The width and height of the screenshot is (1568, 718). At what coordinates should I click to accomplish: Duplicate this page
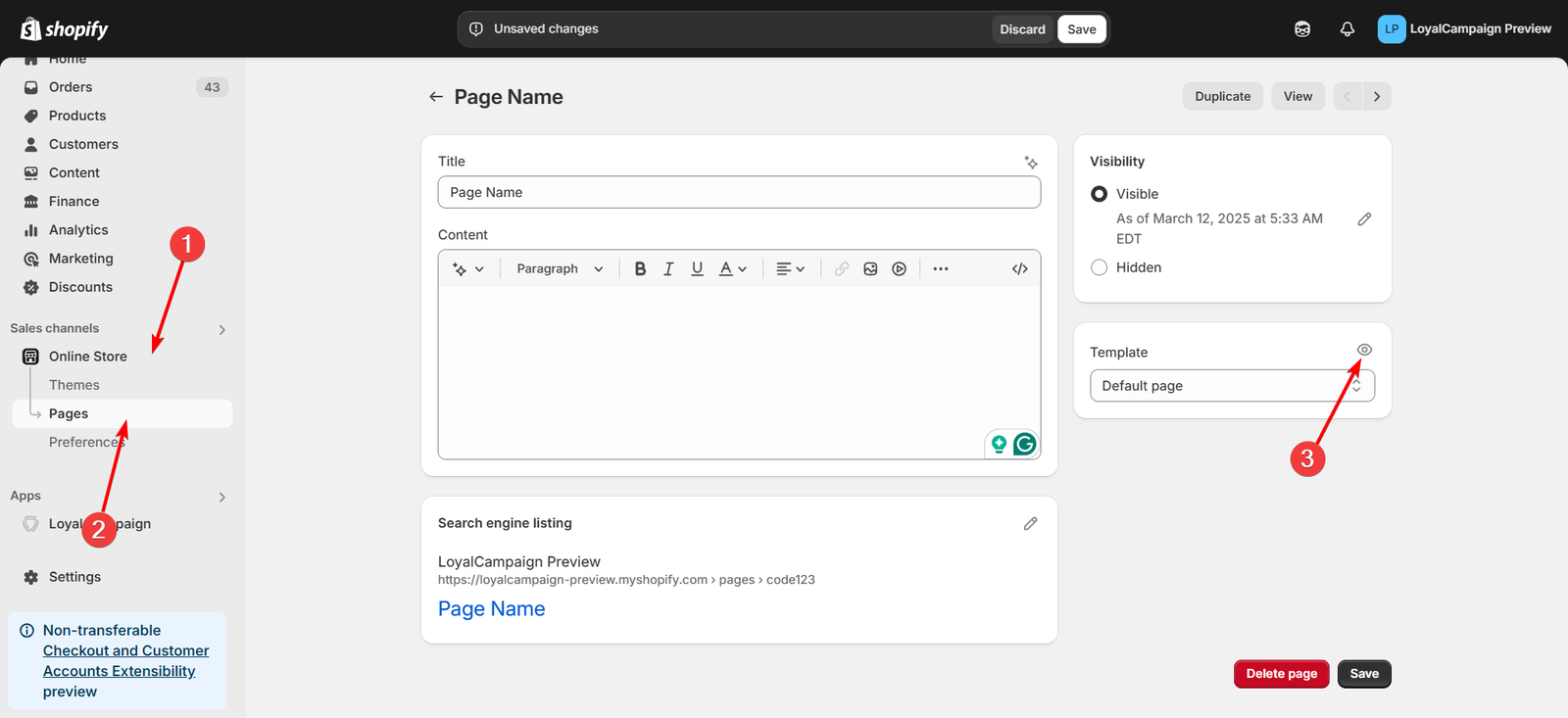coord(1223,96)
